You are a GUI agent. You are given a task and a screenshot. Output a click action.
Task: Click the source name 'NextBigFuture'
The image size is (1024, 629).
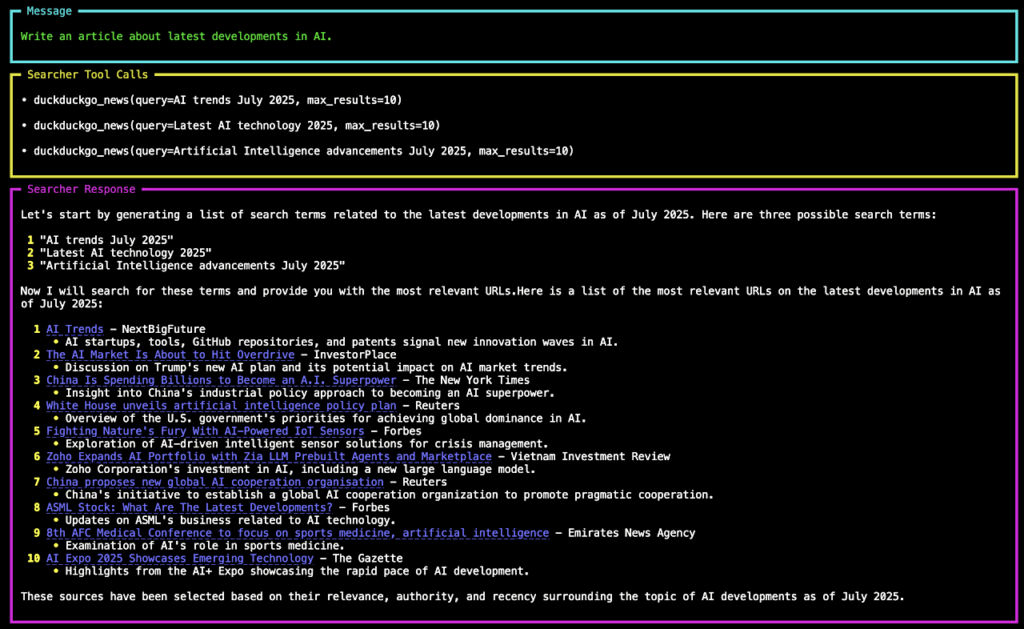pyautogui.click(x=163, y=329)
